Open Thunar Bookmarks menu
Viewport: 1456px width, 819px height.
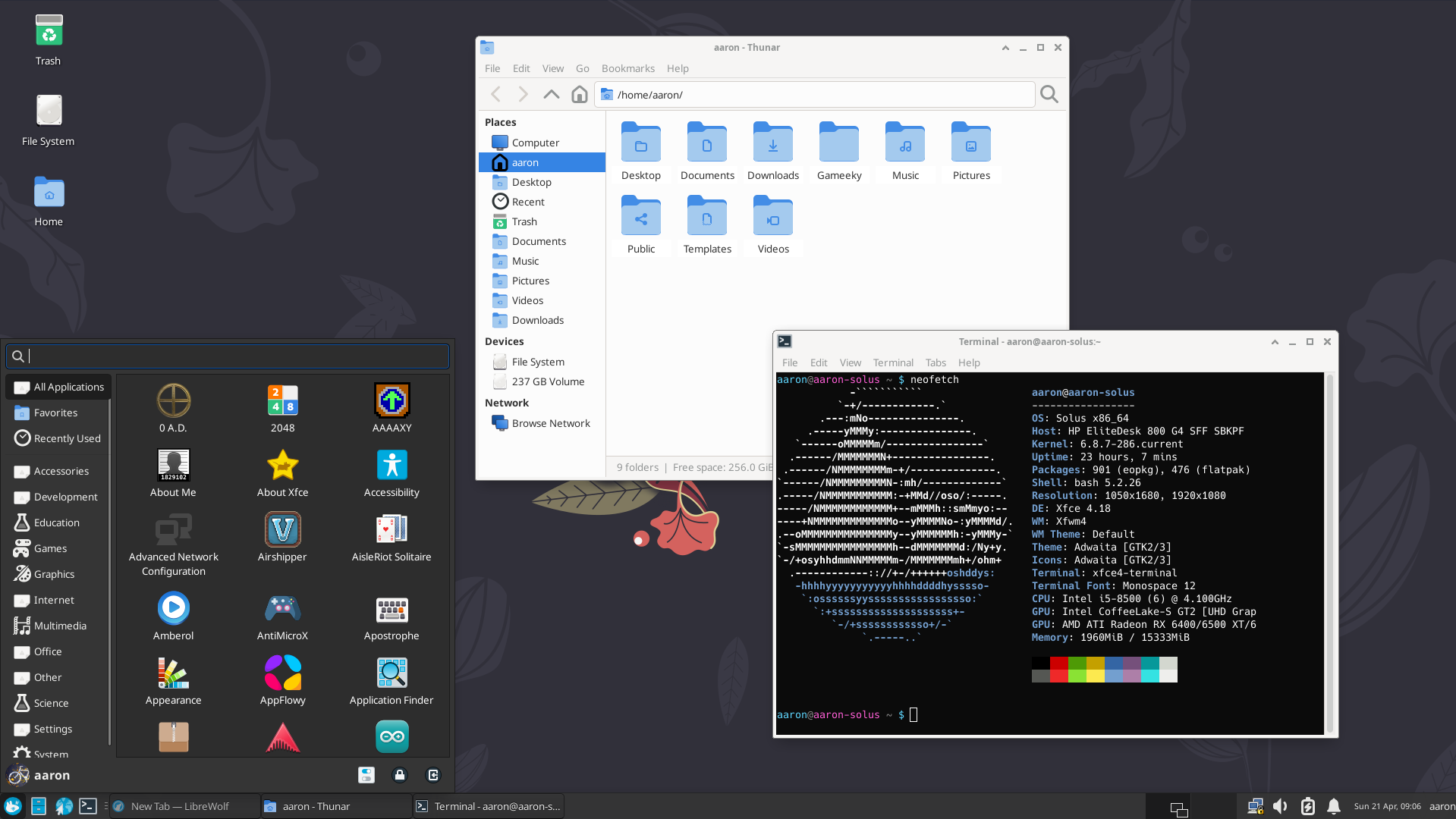click(627, 68)
